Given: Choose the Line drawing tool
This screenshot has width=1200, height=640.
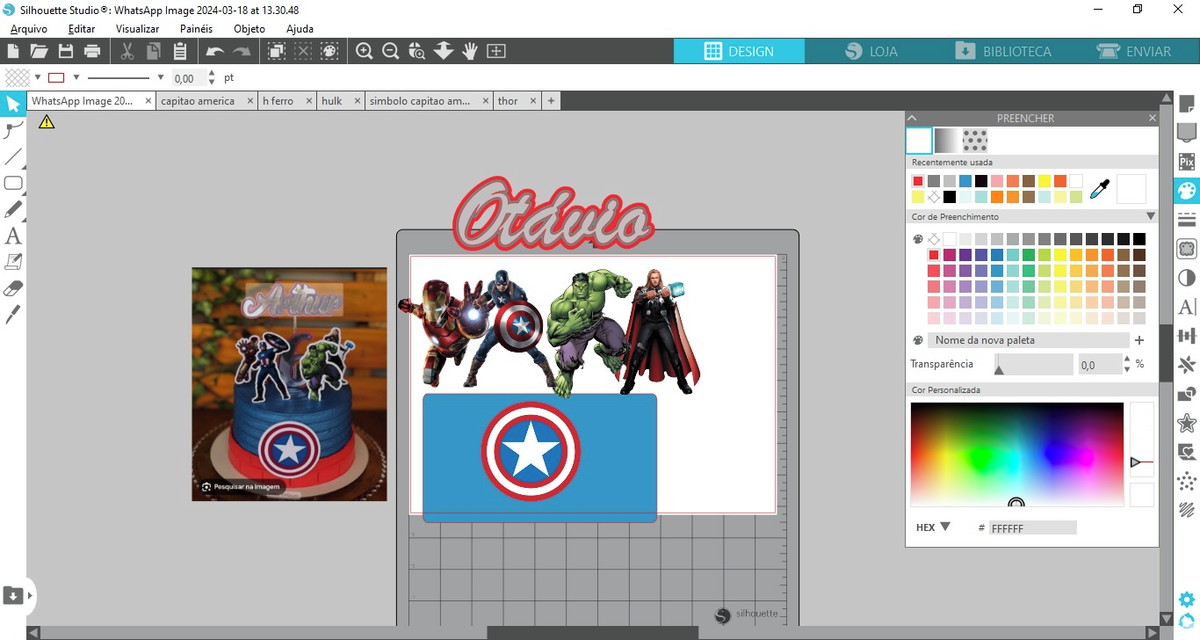Looking at the screenshot, I should (13, 157).
